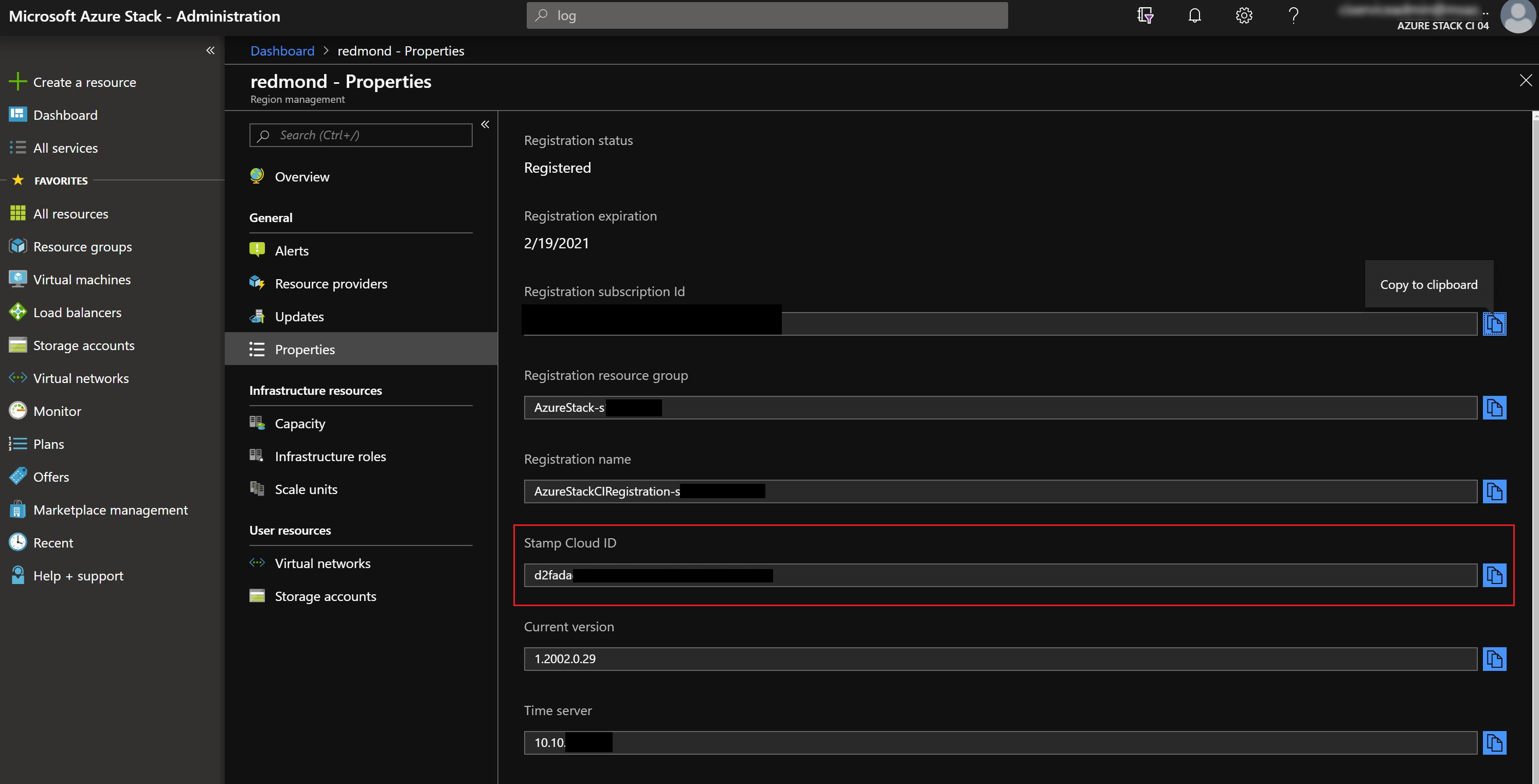Copy Registration resource group value
This screenshot has height=784, width=1539.
coord(1494,407)
